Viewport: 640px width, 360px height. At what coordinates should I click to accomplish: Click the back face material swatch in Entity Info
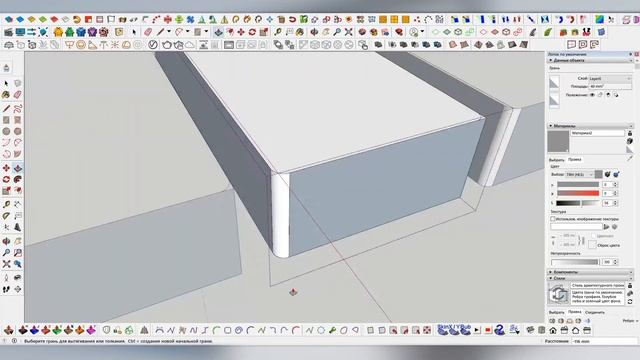pyautogui.click(x=554, y=100)
